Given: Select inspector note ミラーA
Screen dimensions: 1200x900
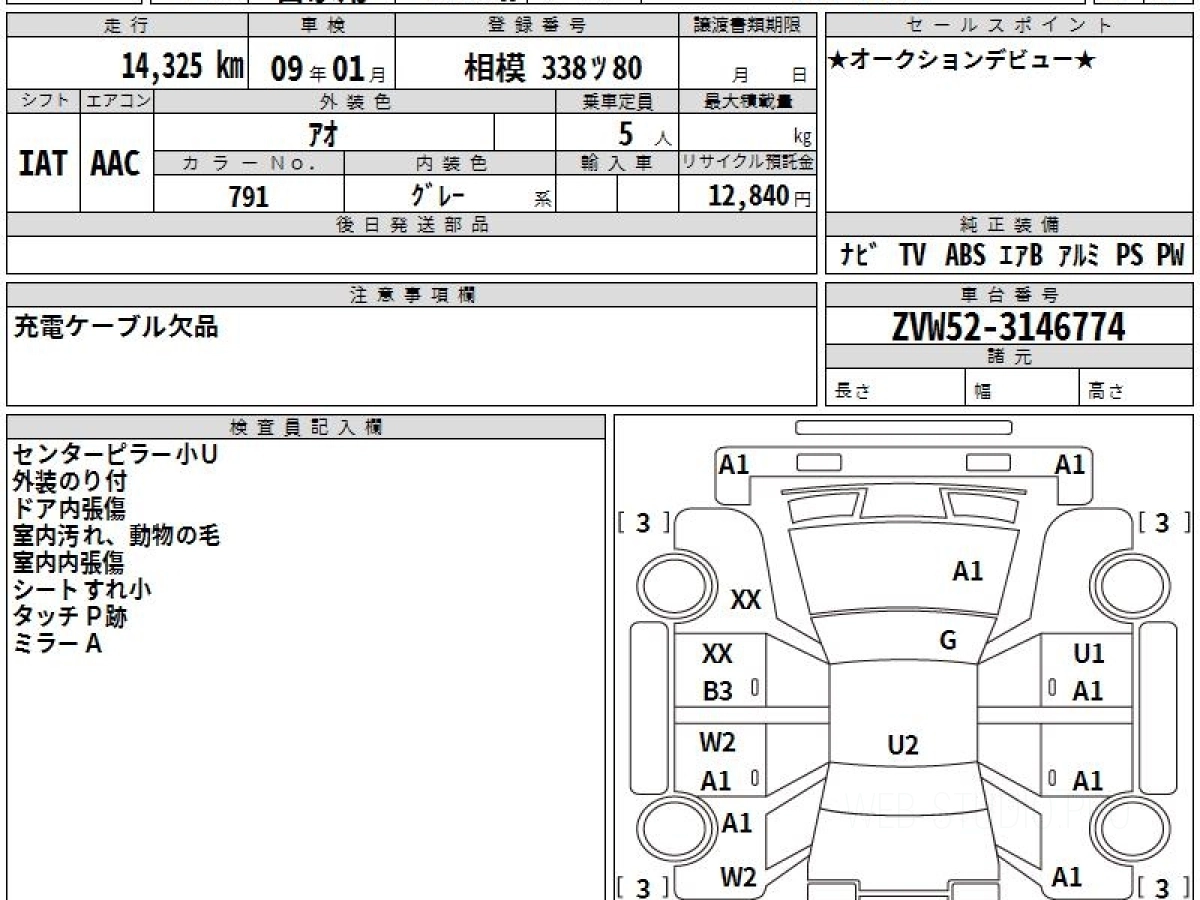Looking at the screenshot, I should (57, 643).
